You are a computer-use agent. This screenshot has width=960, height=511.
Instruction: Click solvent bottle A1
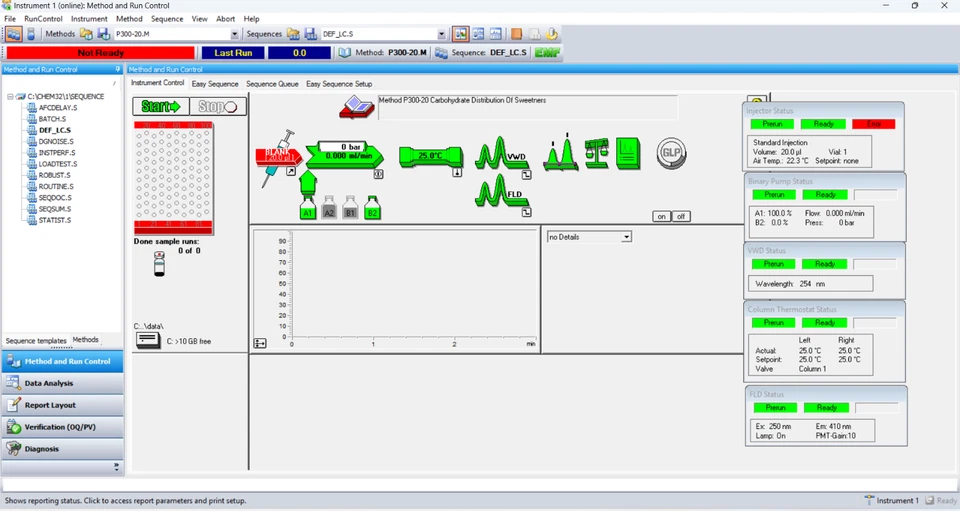point(308,207)
